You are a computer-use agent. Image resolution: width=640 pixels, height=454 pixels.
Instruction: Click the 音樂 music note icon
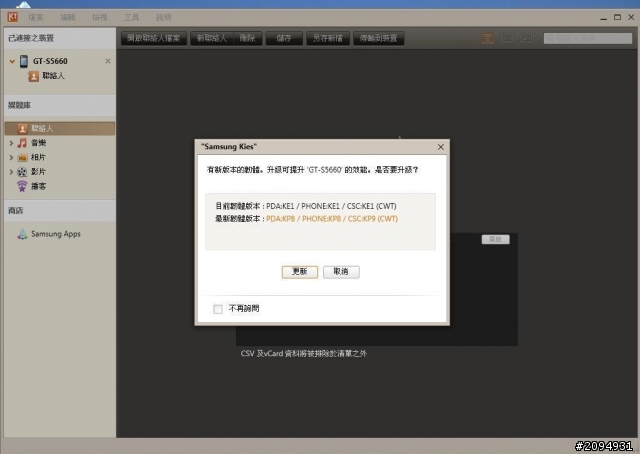tap(22, 143)
